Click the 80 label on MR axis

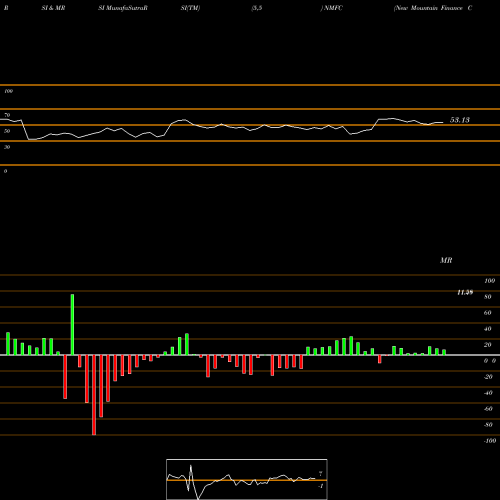[x=488, y=297]
